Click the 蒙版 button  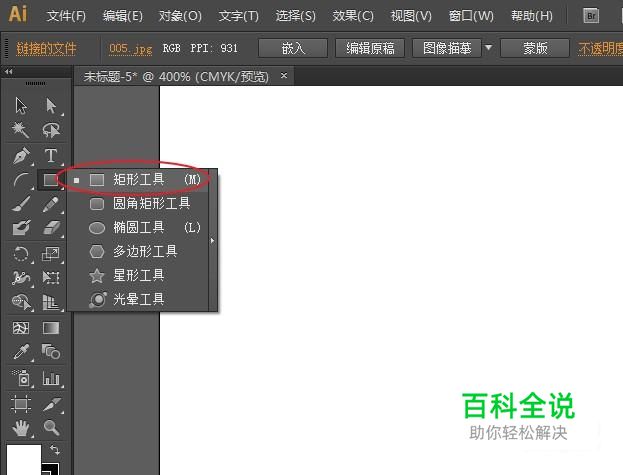point(535,48)
